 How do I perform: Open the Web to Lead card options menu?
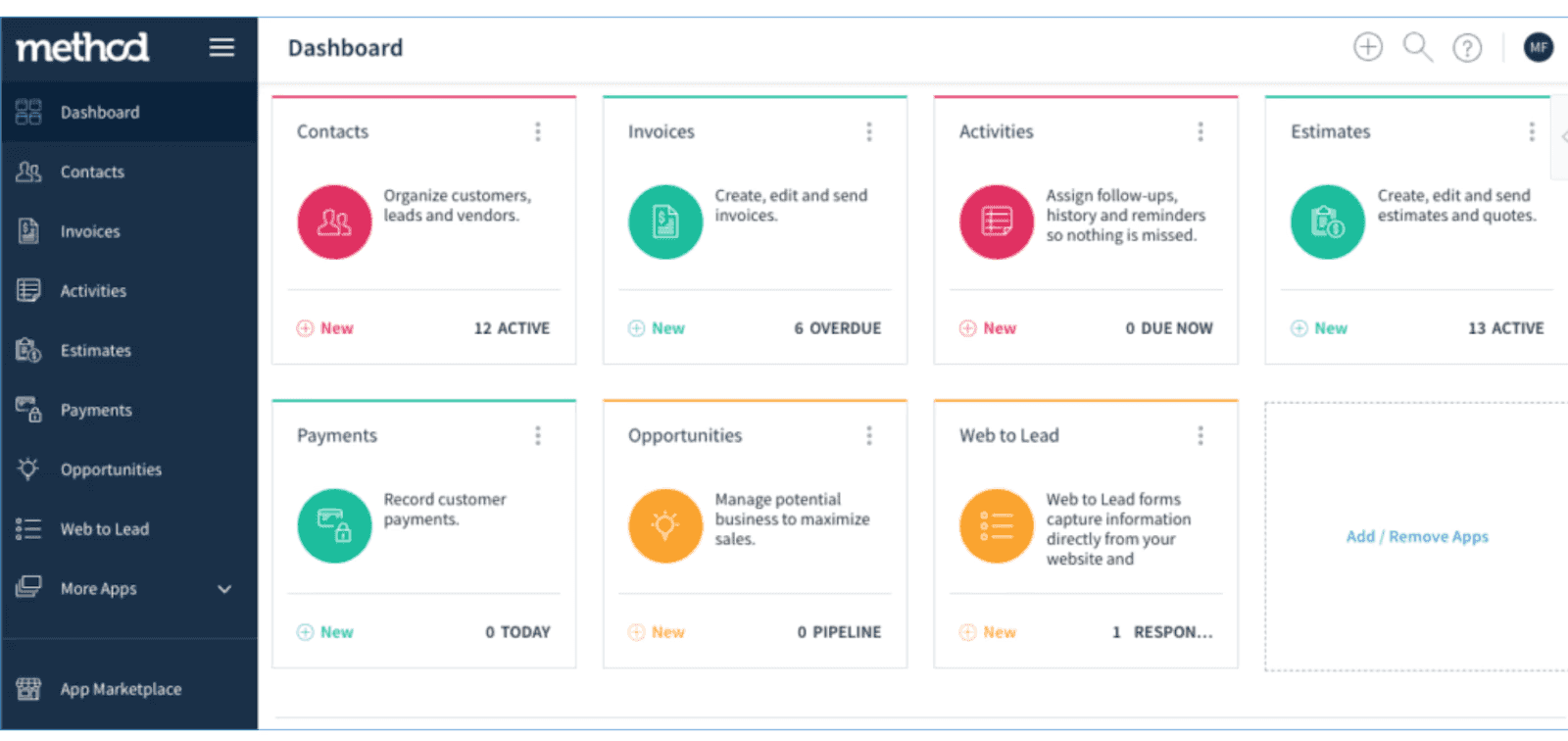(1200, 435)
